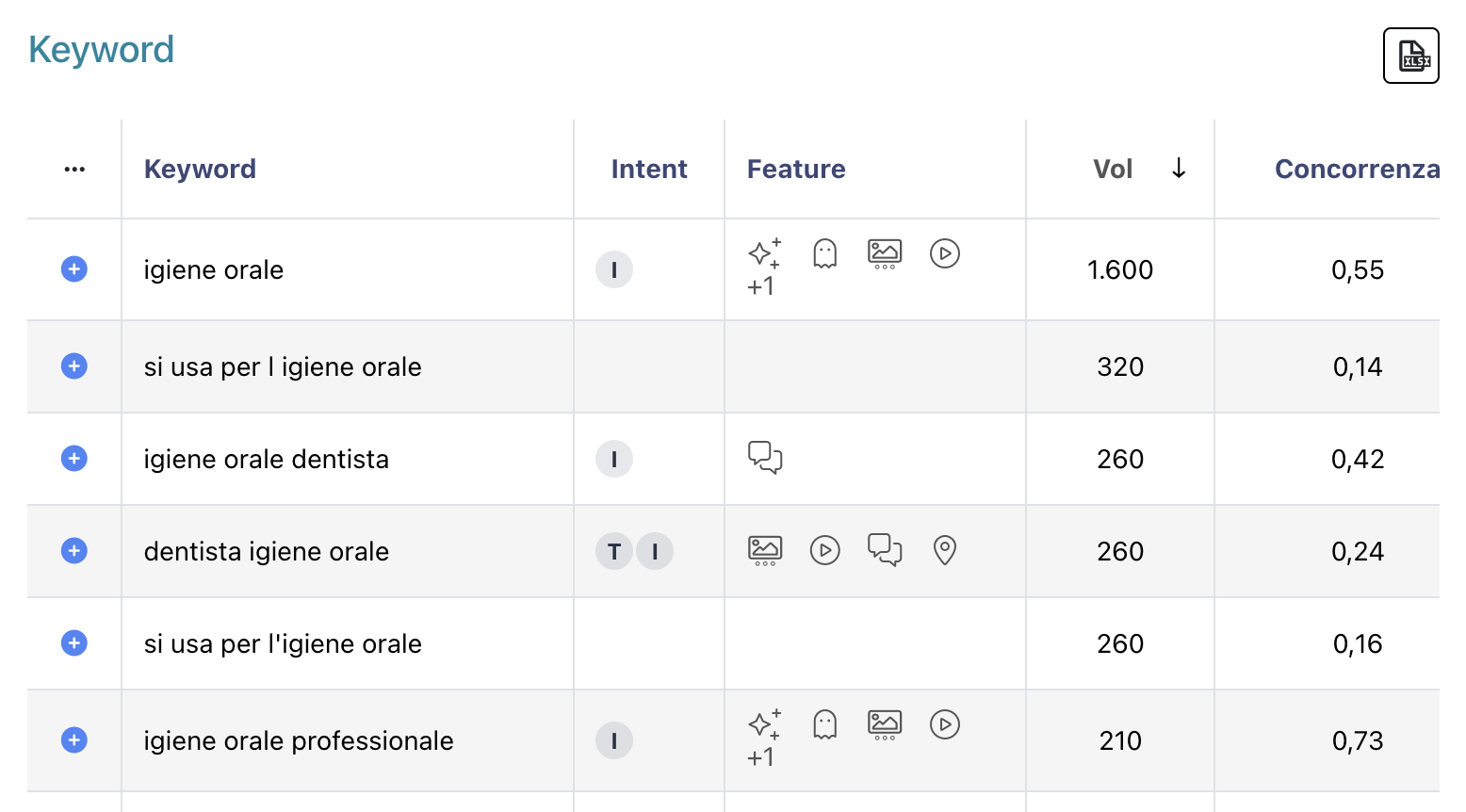Export keyword table as XLSX file
The height and width of the screenshot is (812, 1466).
tap(1410, 56)
